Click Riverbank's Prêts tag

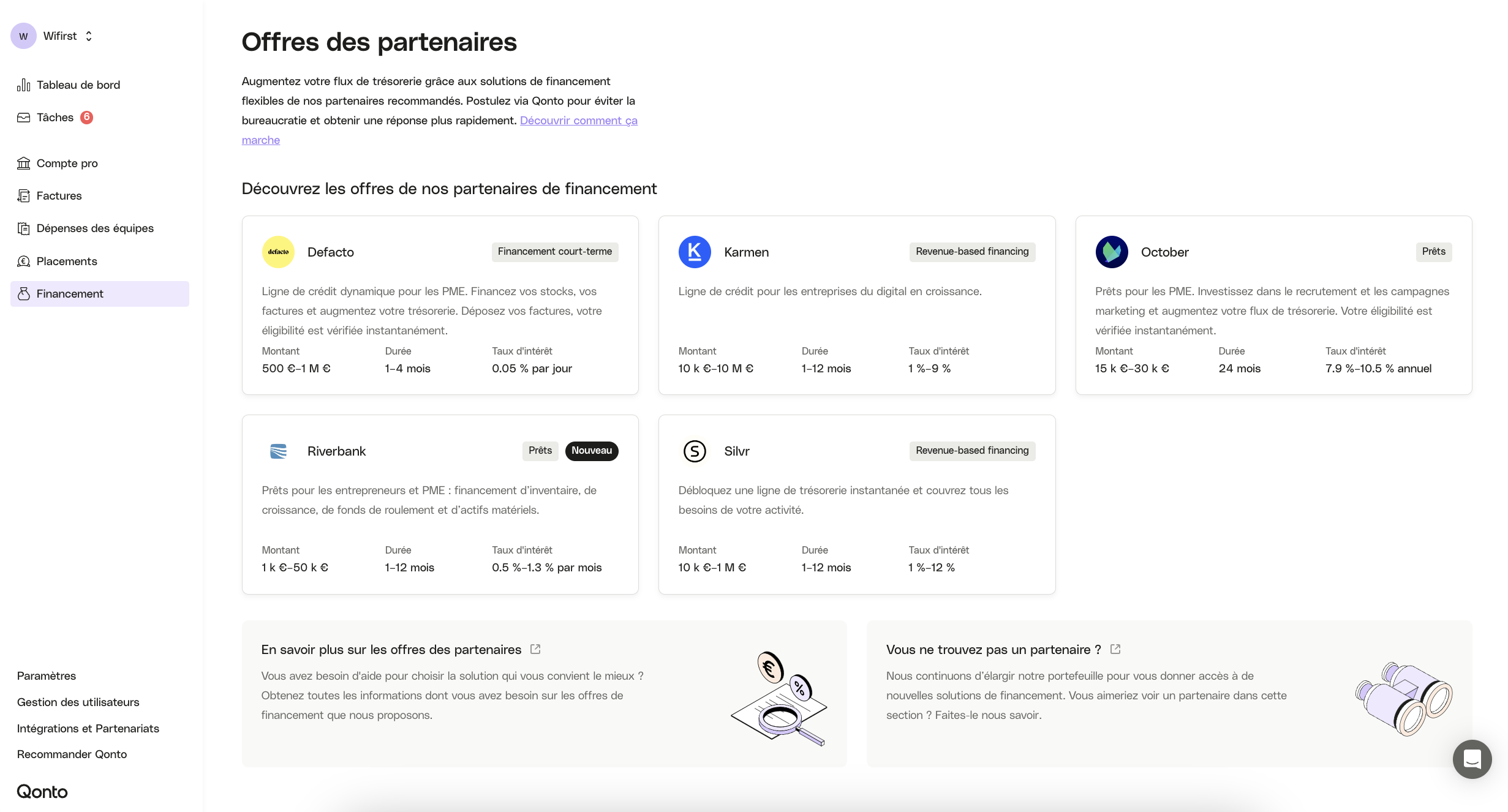(540, 451)
